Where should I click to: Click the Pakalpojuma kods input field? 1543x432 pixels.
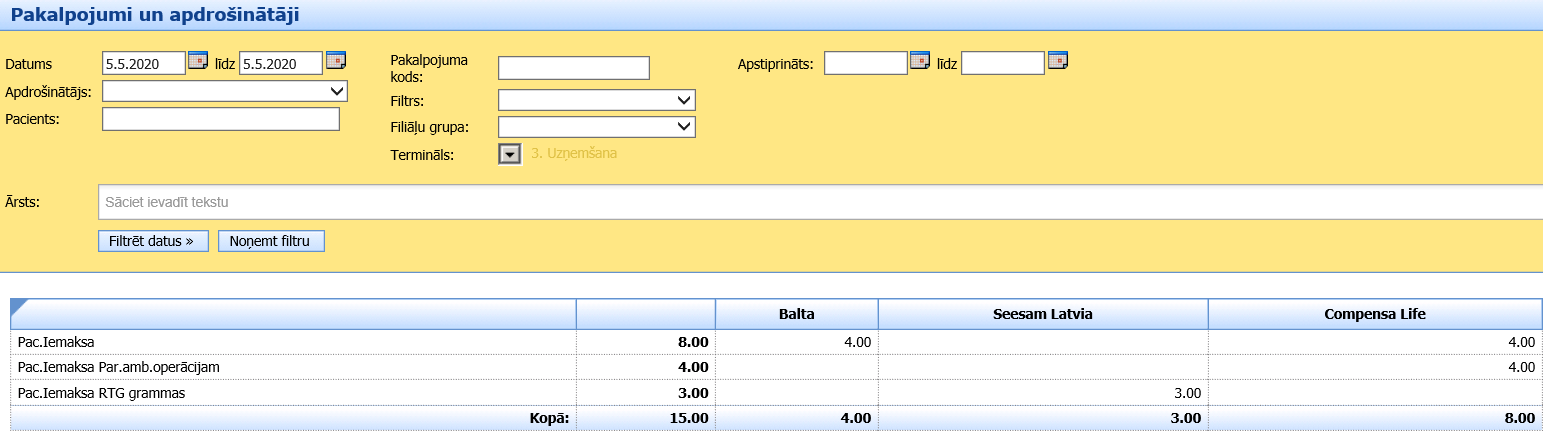(x=574, y=68)
